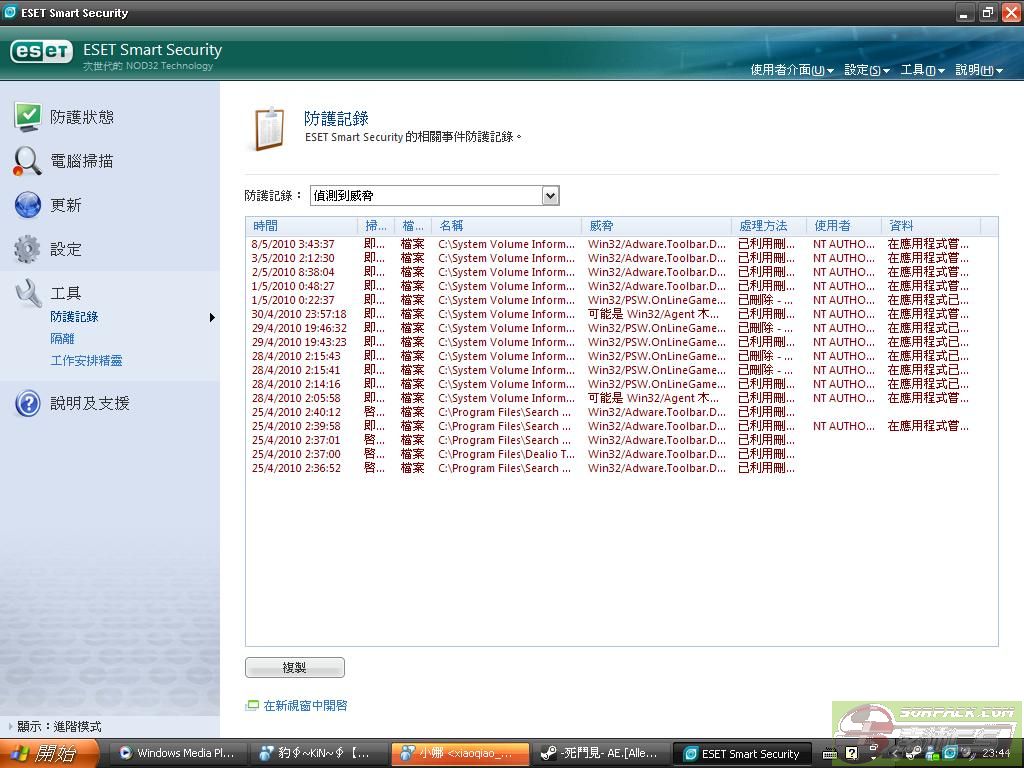Select 工作安排精靈 in the sidebar
Viewport: 1024px width, 768px height.
pyautogui.click(x=86, y=361)
